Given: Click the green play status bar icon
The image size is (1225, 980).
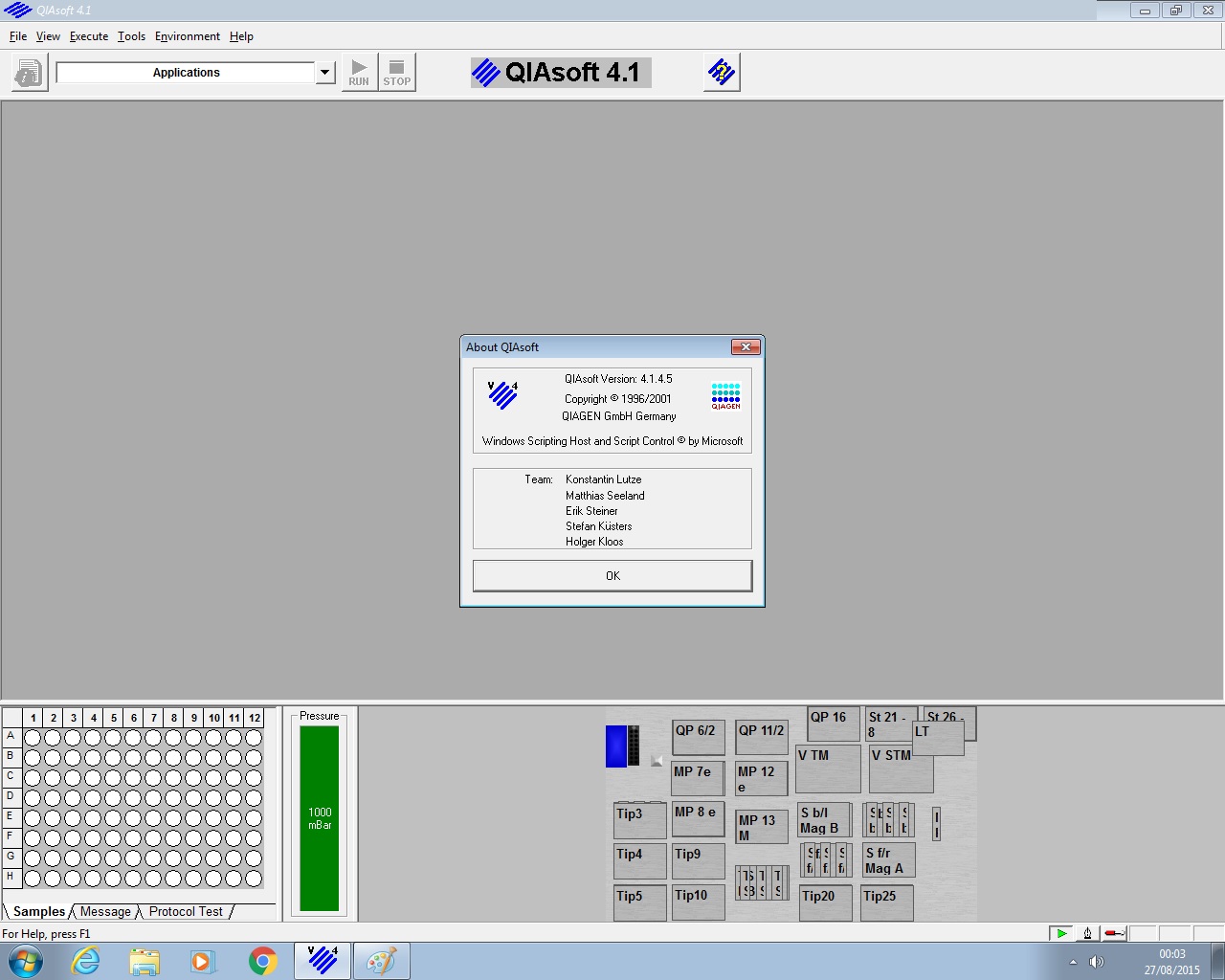Looking at the screenshot, I should [x=1061, y=933].
